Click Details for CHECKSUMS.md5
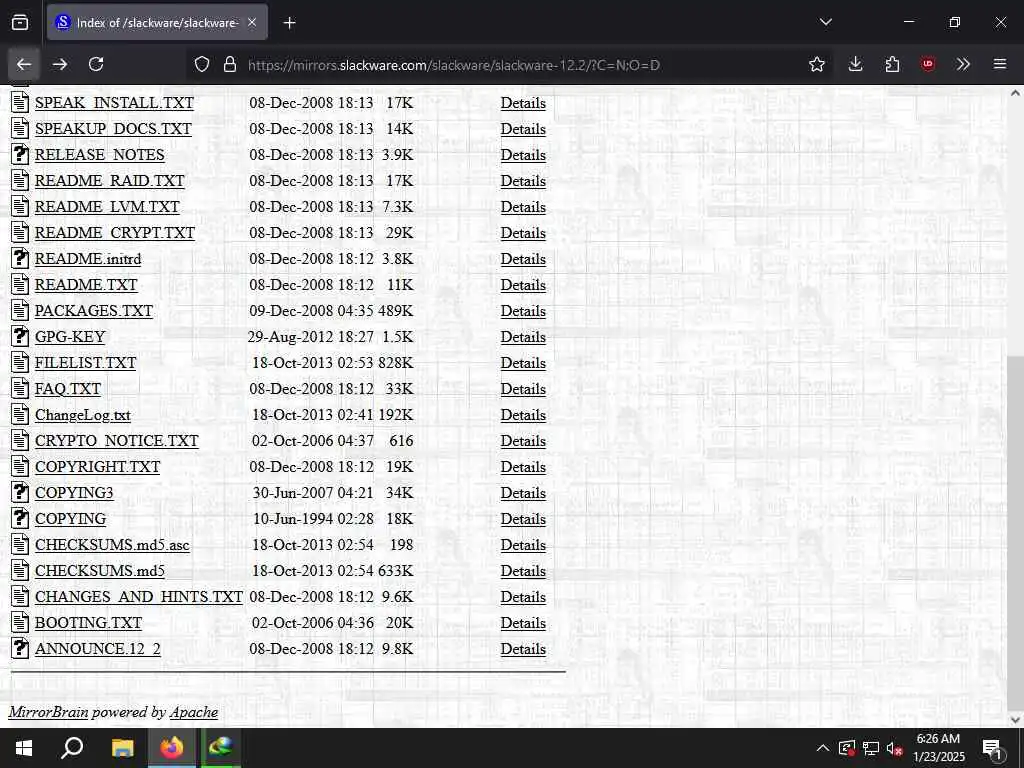Viewport: 1024px width, 768px height. (523, 571)
